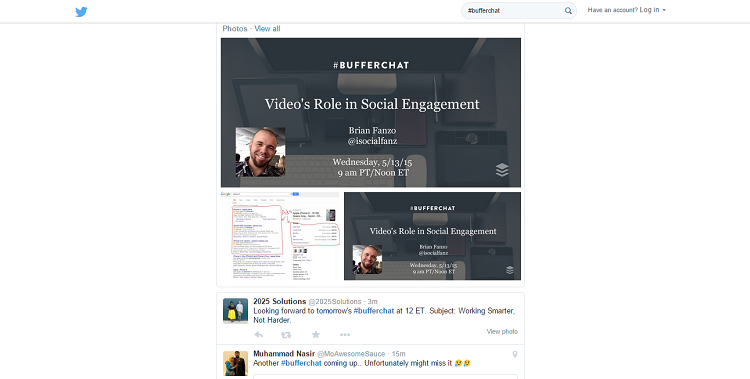Click the Muhammad Nasir display name
This screenshot has height=379, width=750.
[284, 354]
